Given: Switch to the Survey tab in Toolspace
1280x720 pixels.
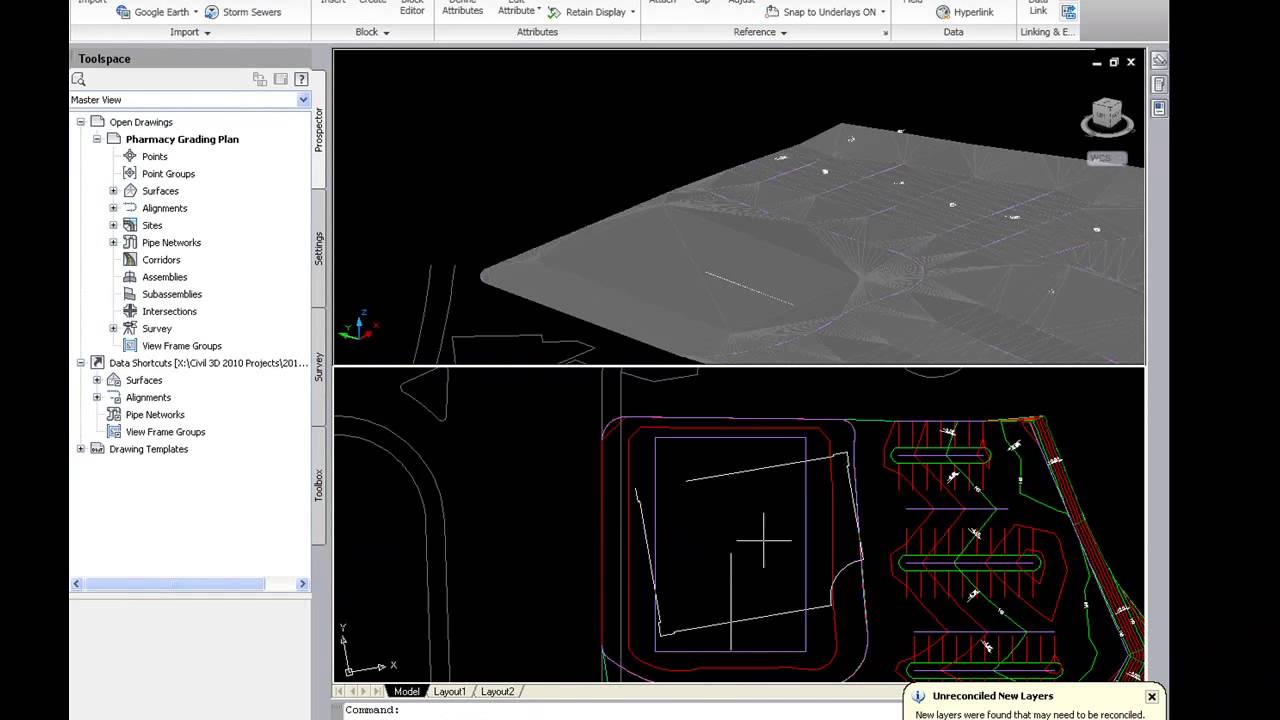Looking at the screenshot, I should [x=319, y=366].
